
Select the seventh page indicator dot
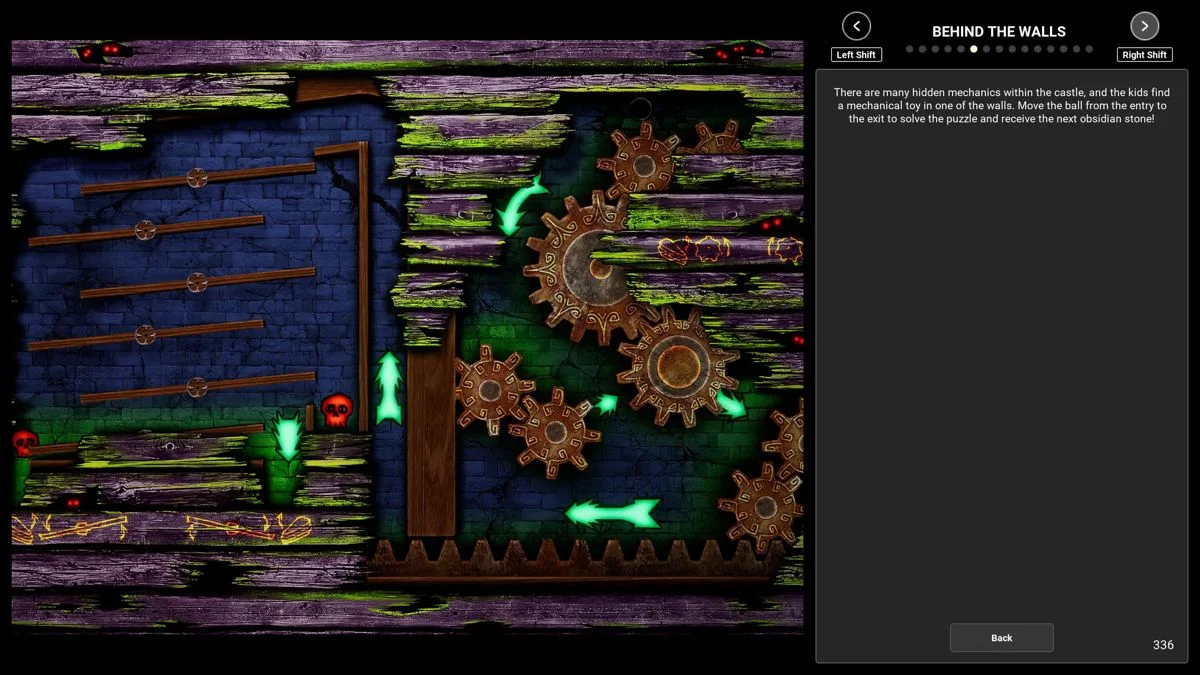986,49
